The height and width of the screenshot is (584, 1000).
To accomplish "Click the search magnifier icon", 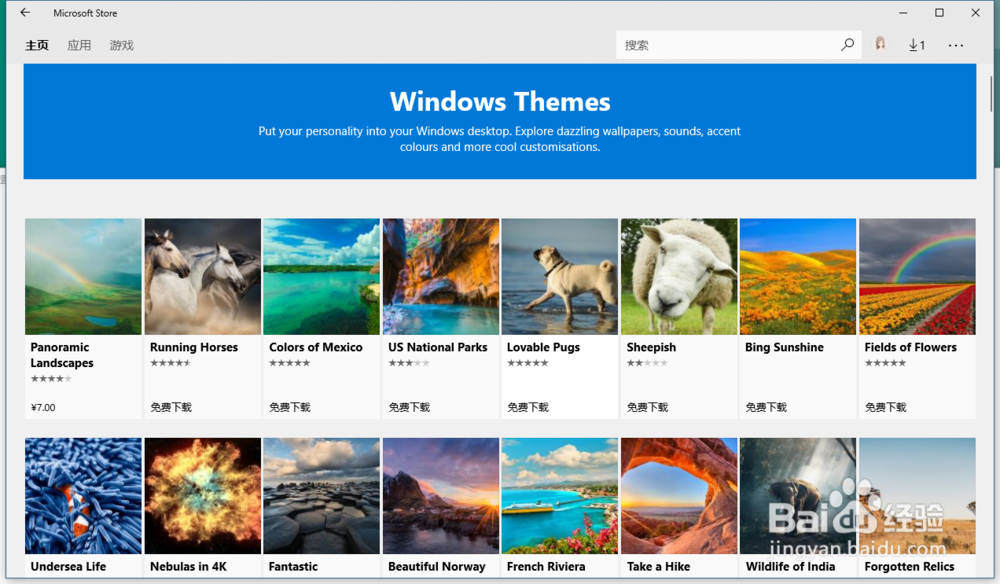I will 847,45.
